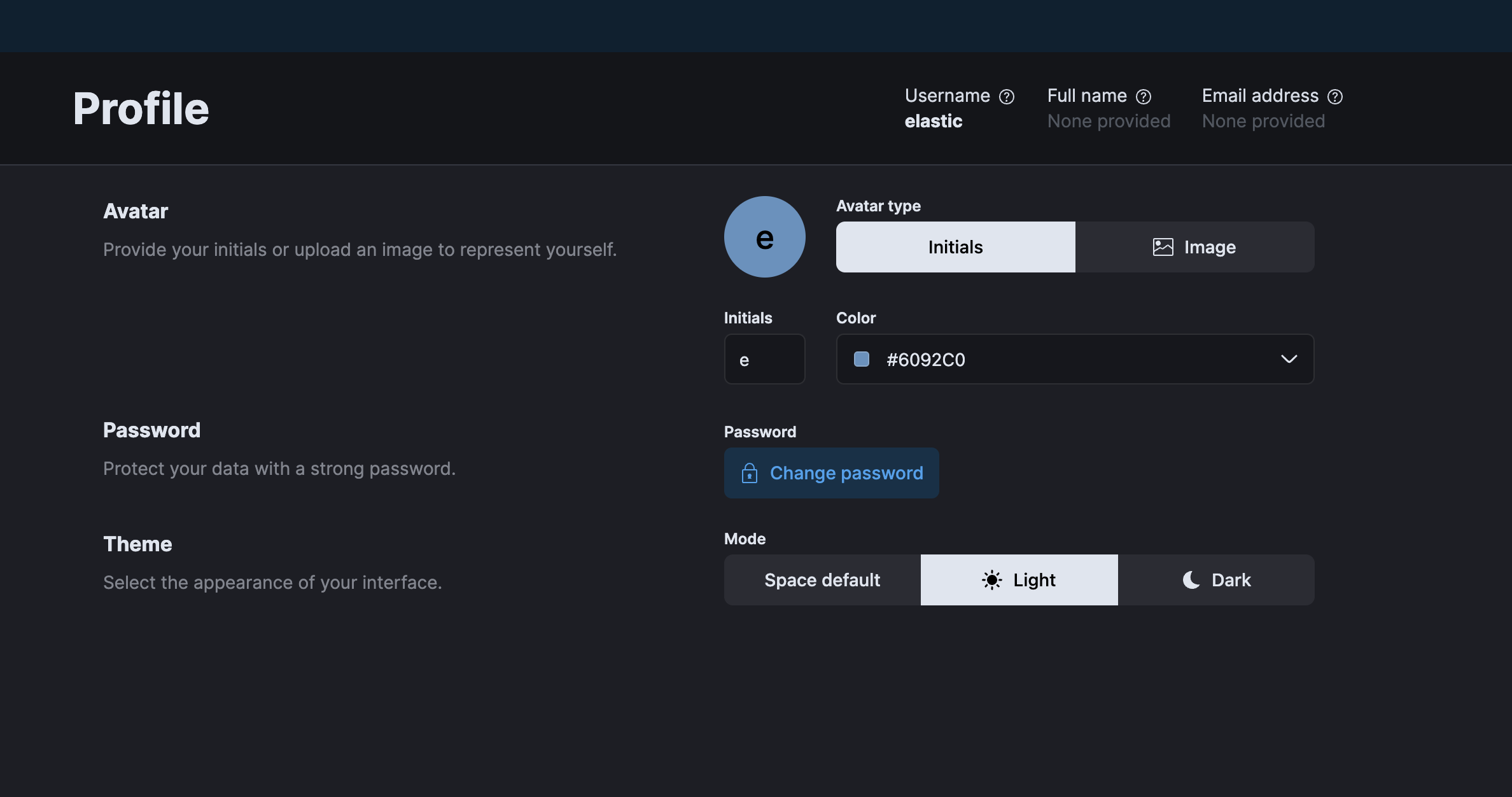
Task: Select the Space default mode tab
Action: point(822,579)
